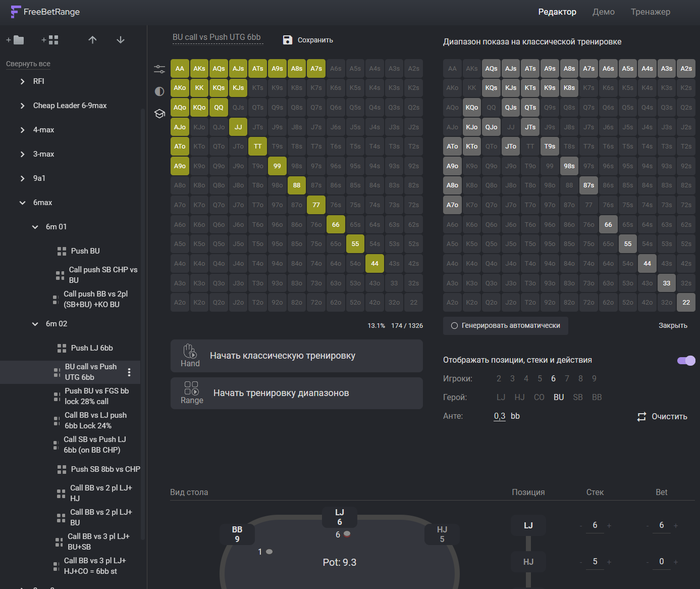Image resolution: width=700 pixels, height=589 pixels.
Task: Toggle the A6s cell in the yellow range grid
Action: point(336,68)
